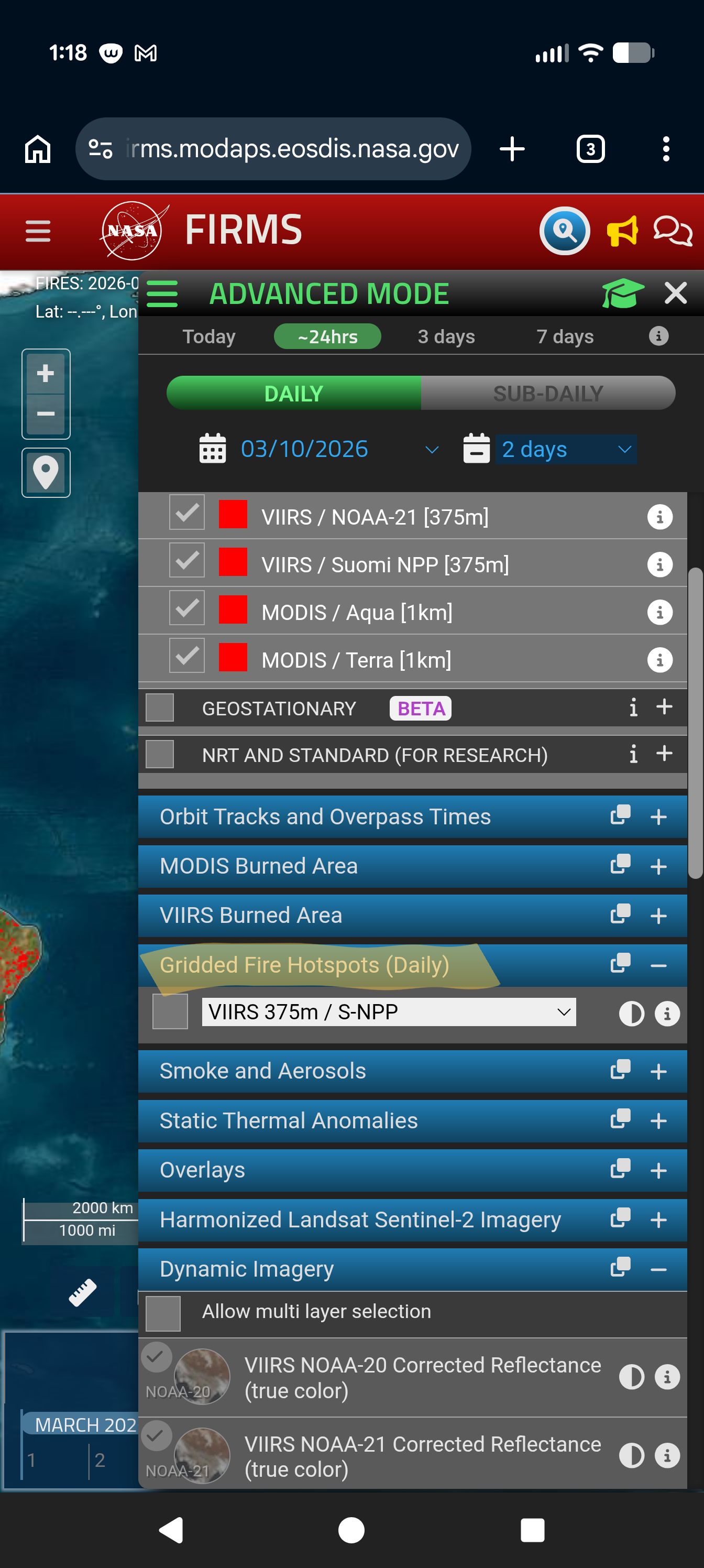Enable the Geostationary checkbox
Viewport: 704px width, 1568px height.
point(160,707)
